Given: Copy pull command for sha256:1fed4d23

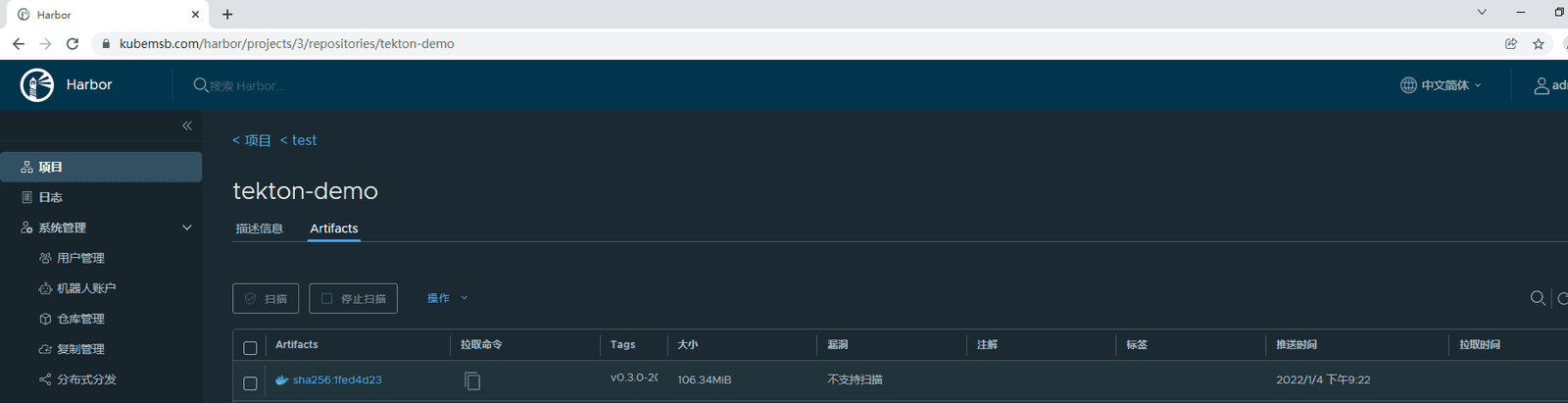Looking at the screenshot, I should coord(472,380).
